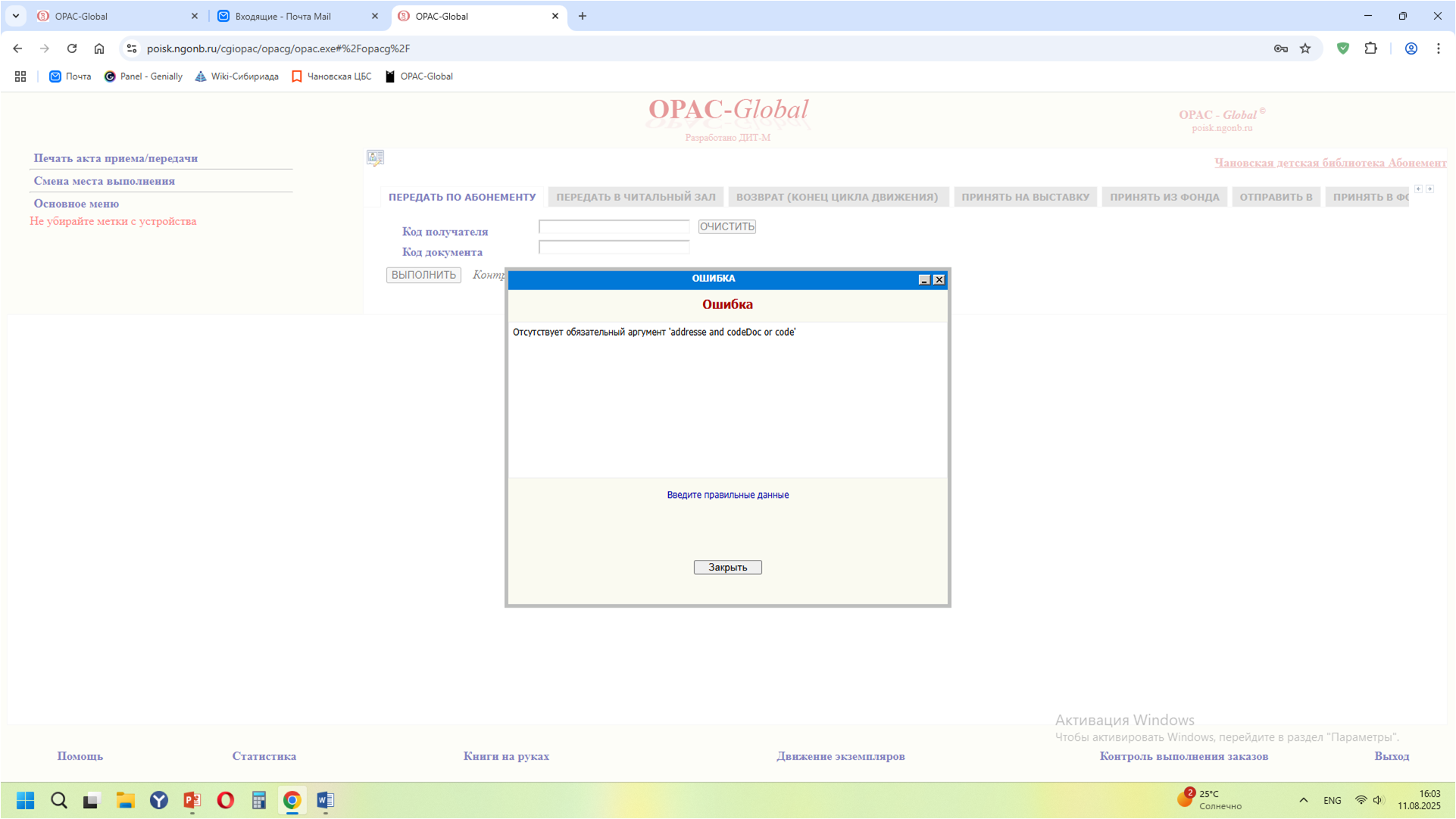
Task: Click the Код получателя input field
Action: [x=614, y=227]
